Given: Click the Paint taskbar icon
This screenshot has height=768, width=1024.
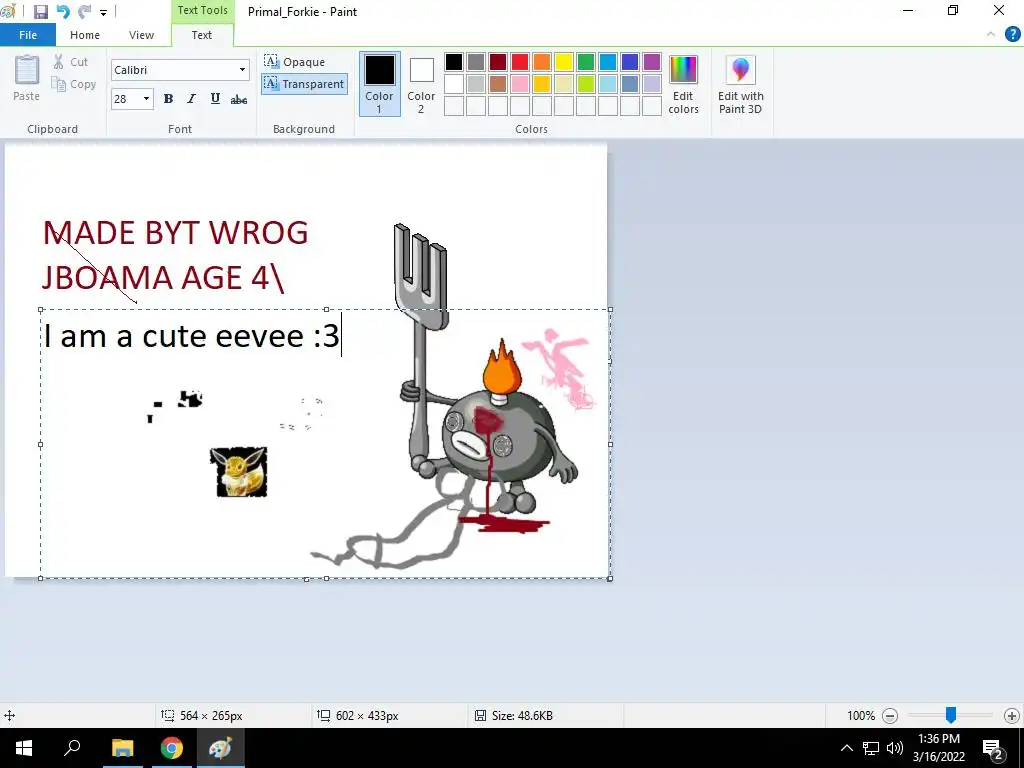Looking at the screenshot, I should 220,748.
